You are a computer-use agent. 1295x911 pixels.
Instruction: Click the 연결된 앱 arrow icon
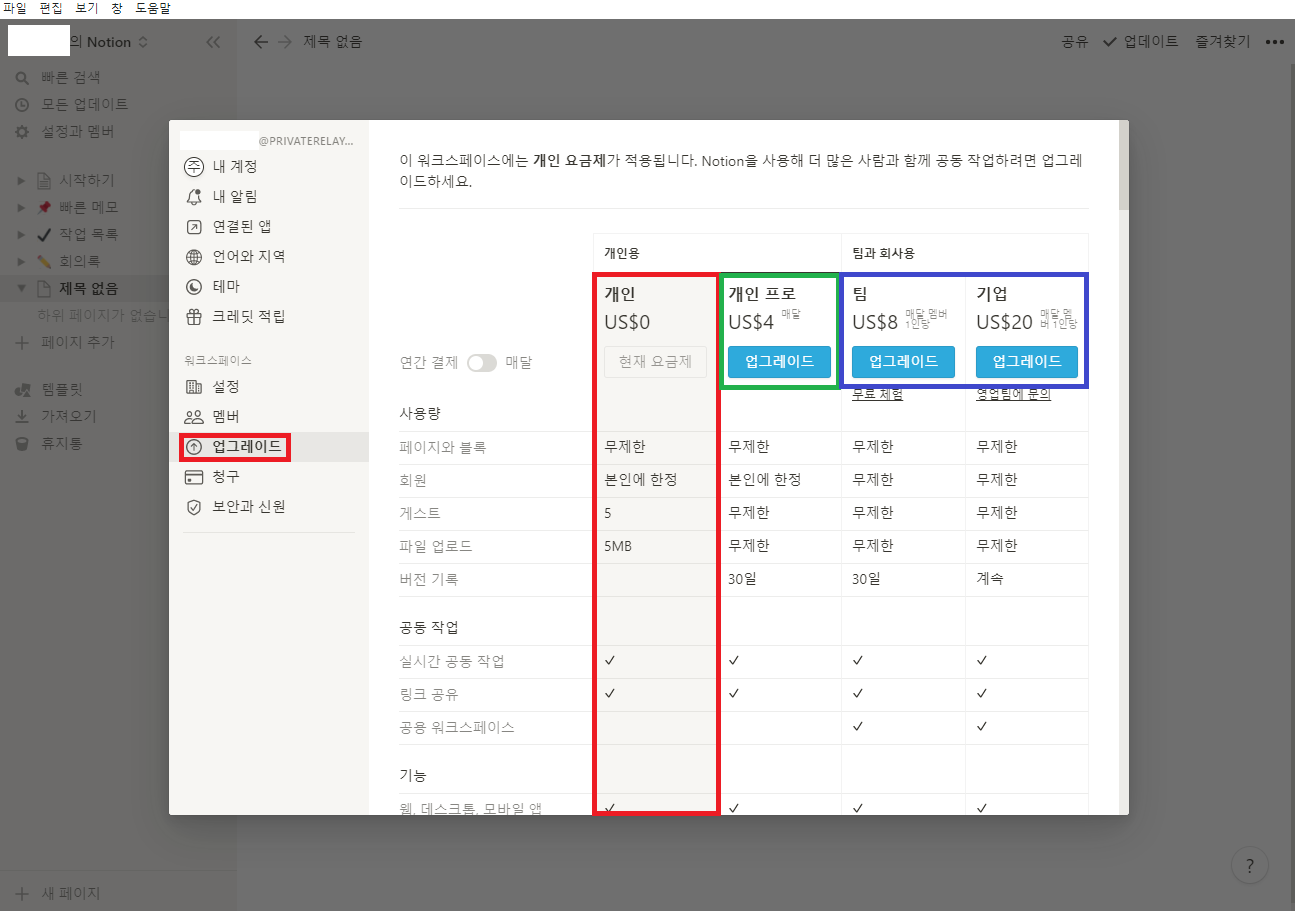tap(194, 227)
